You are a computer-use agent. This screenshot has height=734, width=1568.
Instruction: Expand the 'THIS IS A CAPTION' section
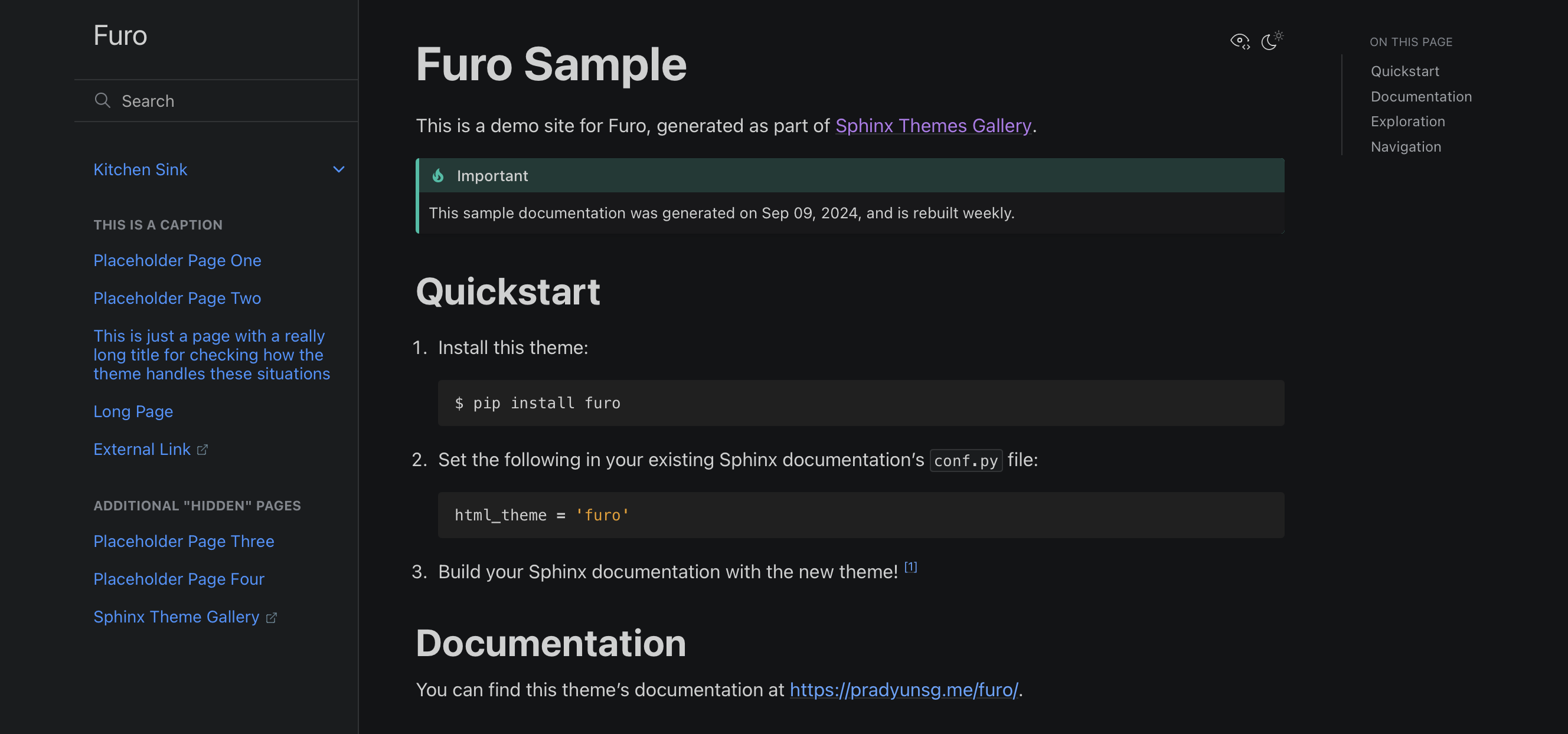158,225
